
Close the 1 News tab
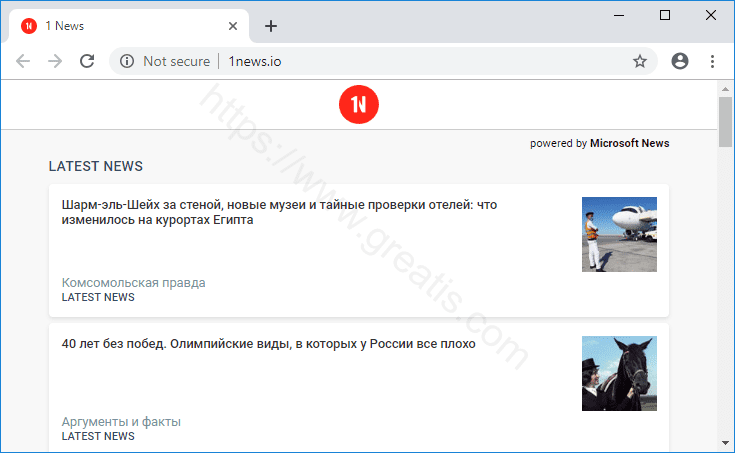pyautogui.click(x=232, y=26)
